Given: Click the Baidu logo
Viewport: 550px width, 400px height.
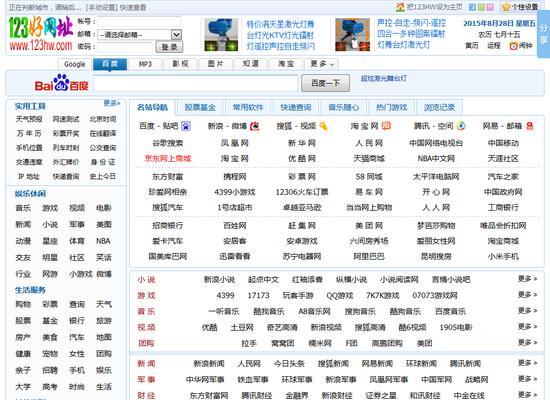Looking at the screenshot, I should [61, 84].
